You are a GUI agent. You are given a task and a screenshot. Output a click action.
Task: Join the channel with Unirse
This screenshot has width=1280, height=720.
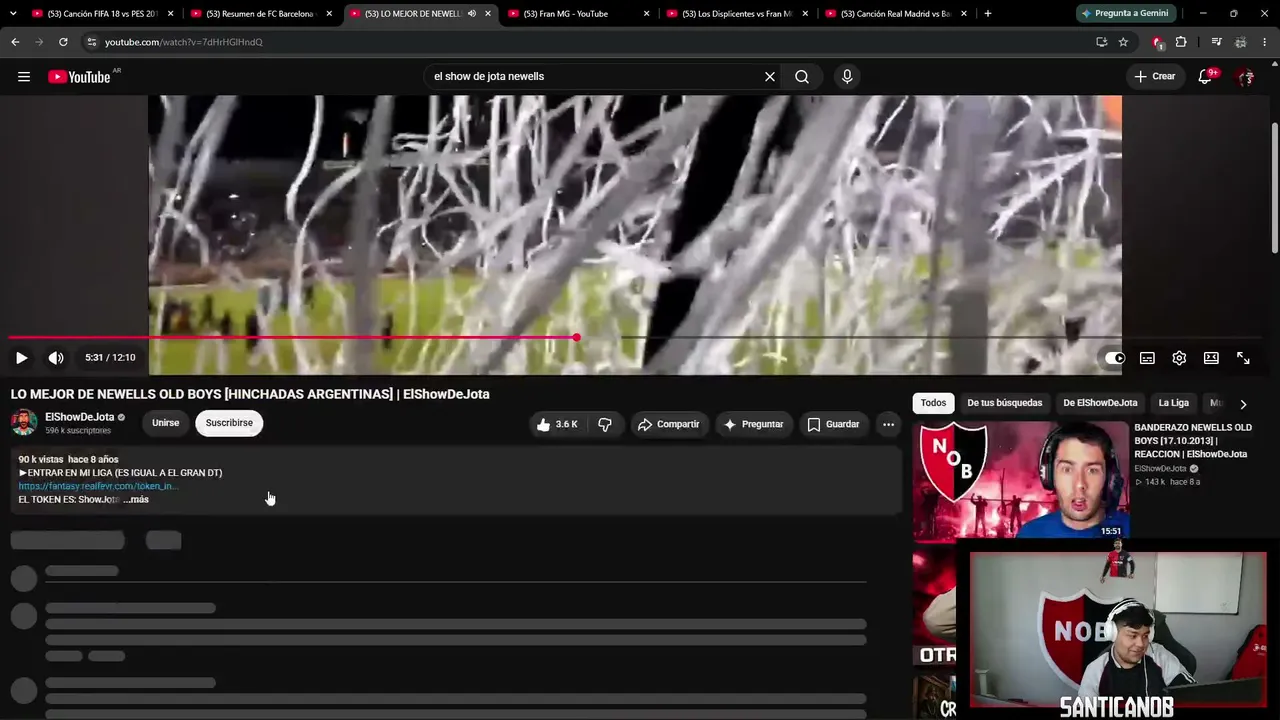[x=166, y=423]
